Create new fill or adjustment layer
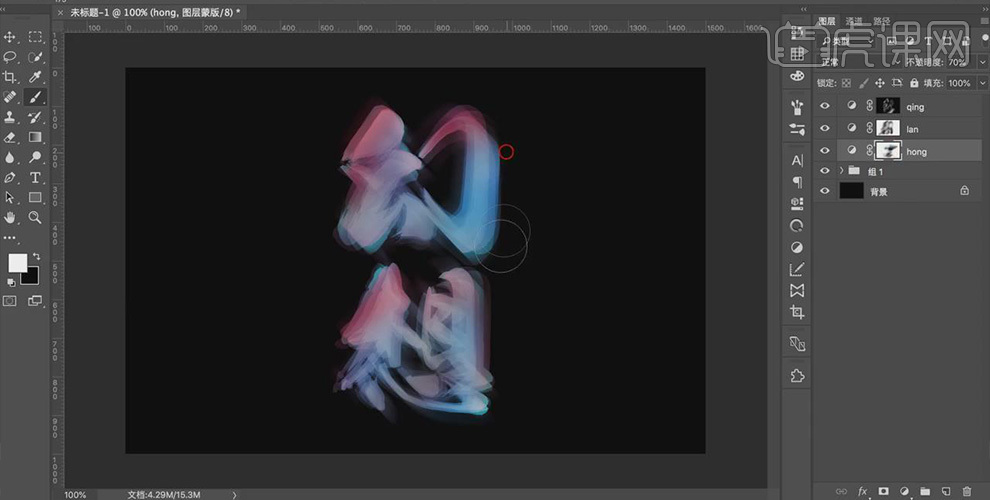The width and height of the screenshot is (990, 500). click(904, 491)
